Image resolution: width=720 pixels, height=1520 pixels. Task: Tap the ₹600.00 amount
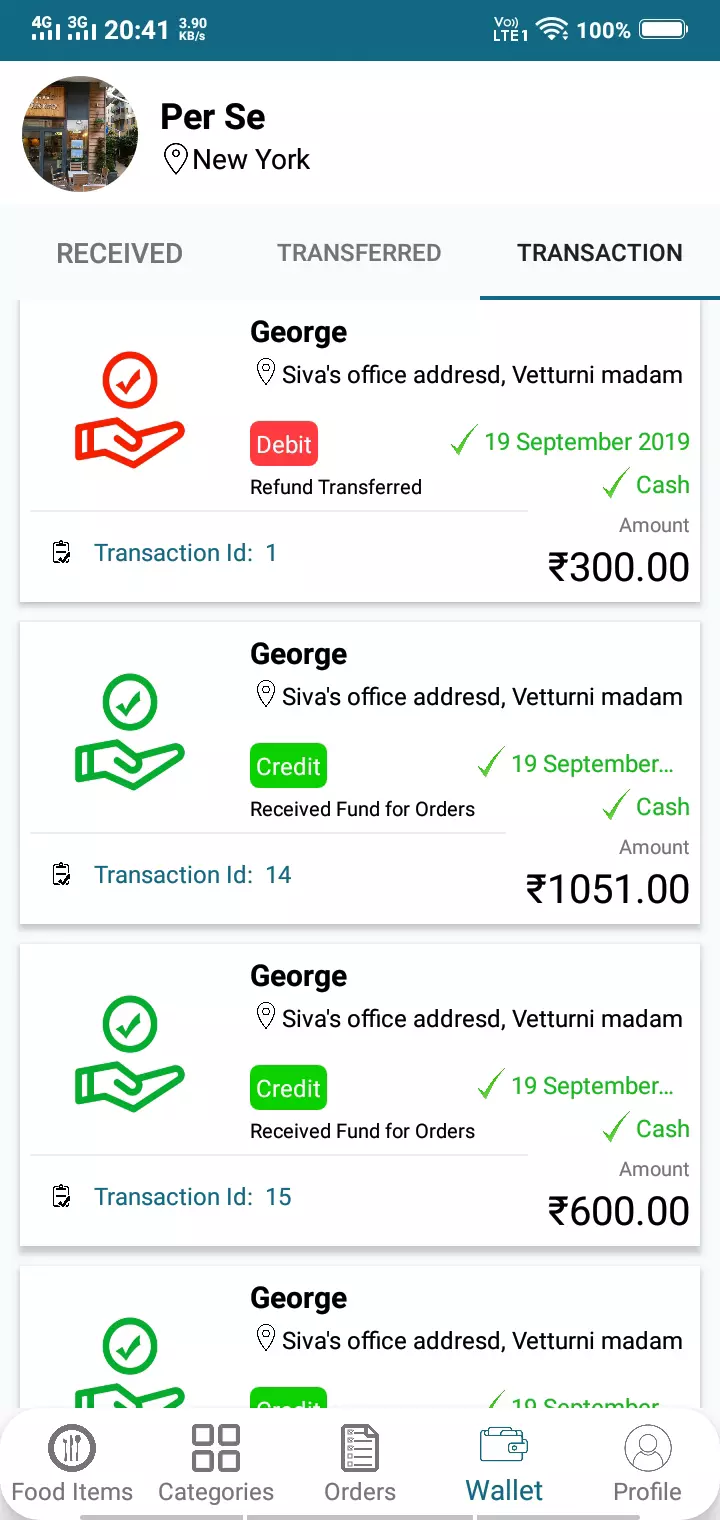619,1211
